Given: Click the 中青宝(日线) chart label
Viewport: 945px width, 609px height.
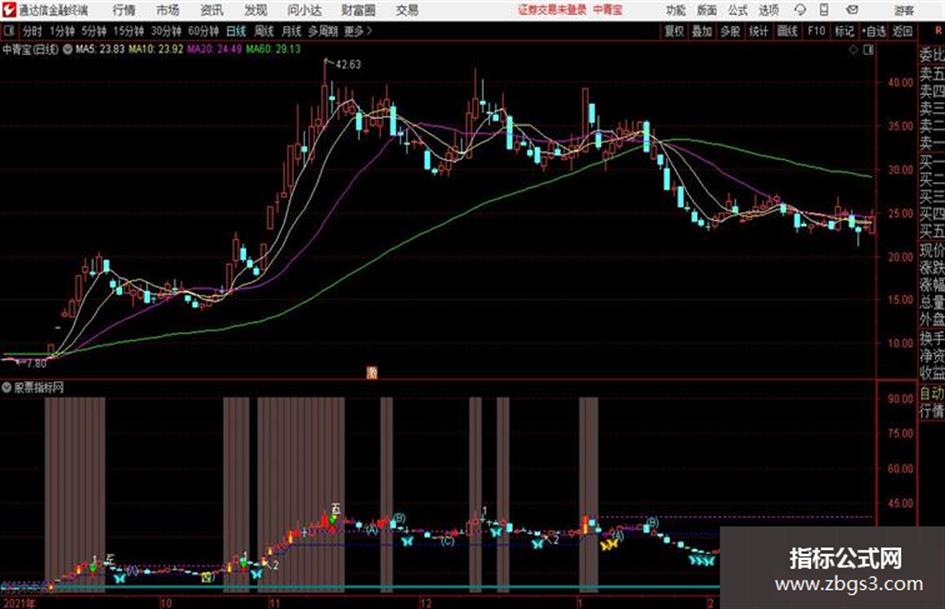Looking at the screenshot, I should click(31, 49).
